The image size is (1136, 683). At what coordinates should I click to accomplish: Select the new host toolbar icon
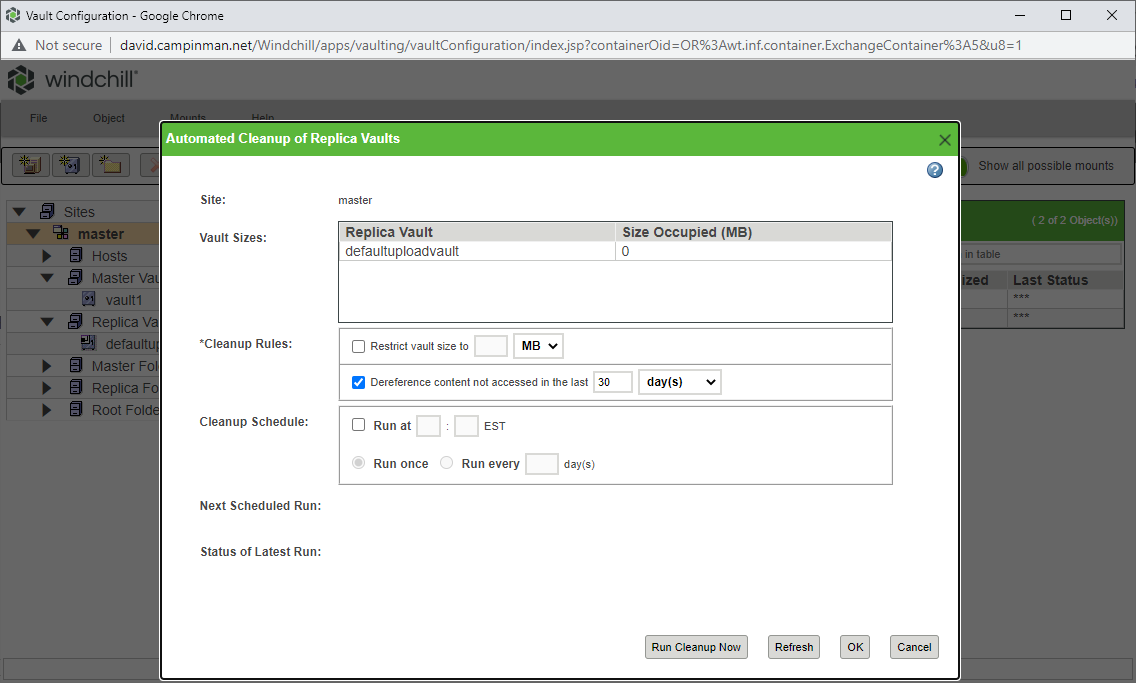[x=30, y=164]
